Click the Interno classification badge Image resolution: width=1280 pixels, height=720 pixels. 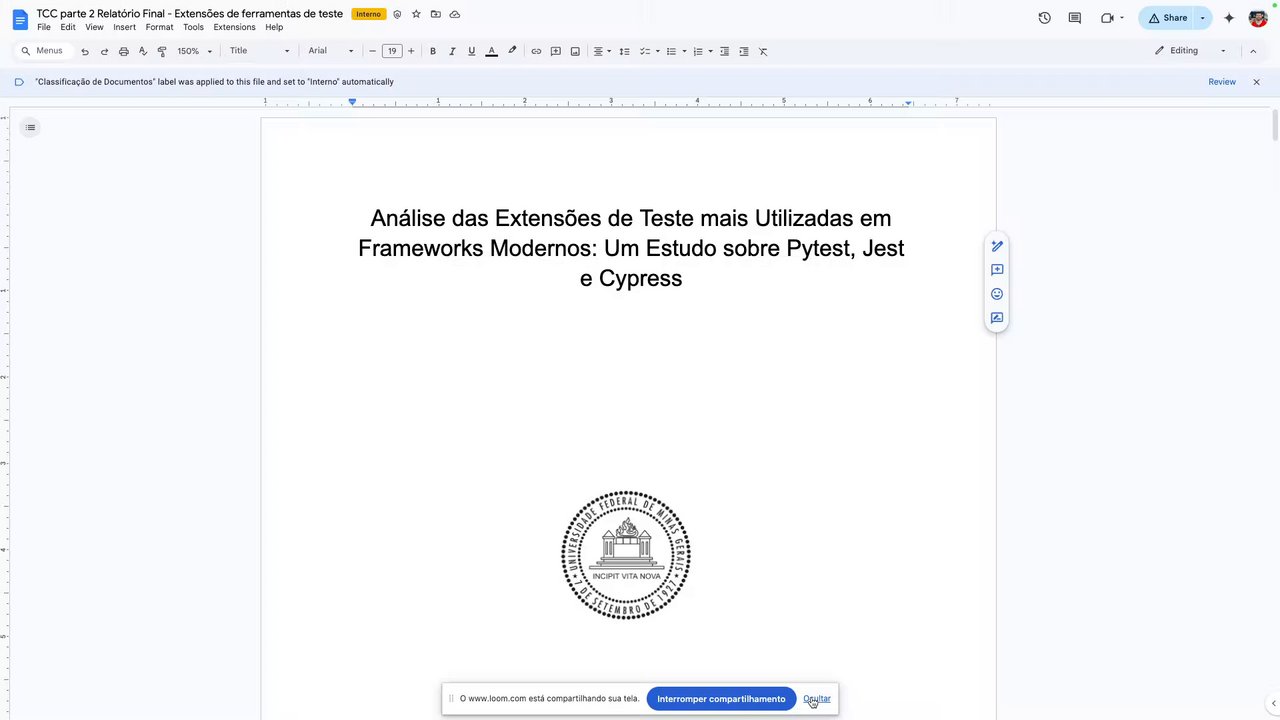[x=368, y=15]
